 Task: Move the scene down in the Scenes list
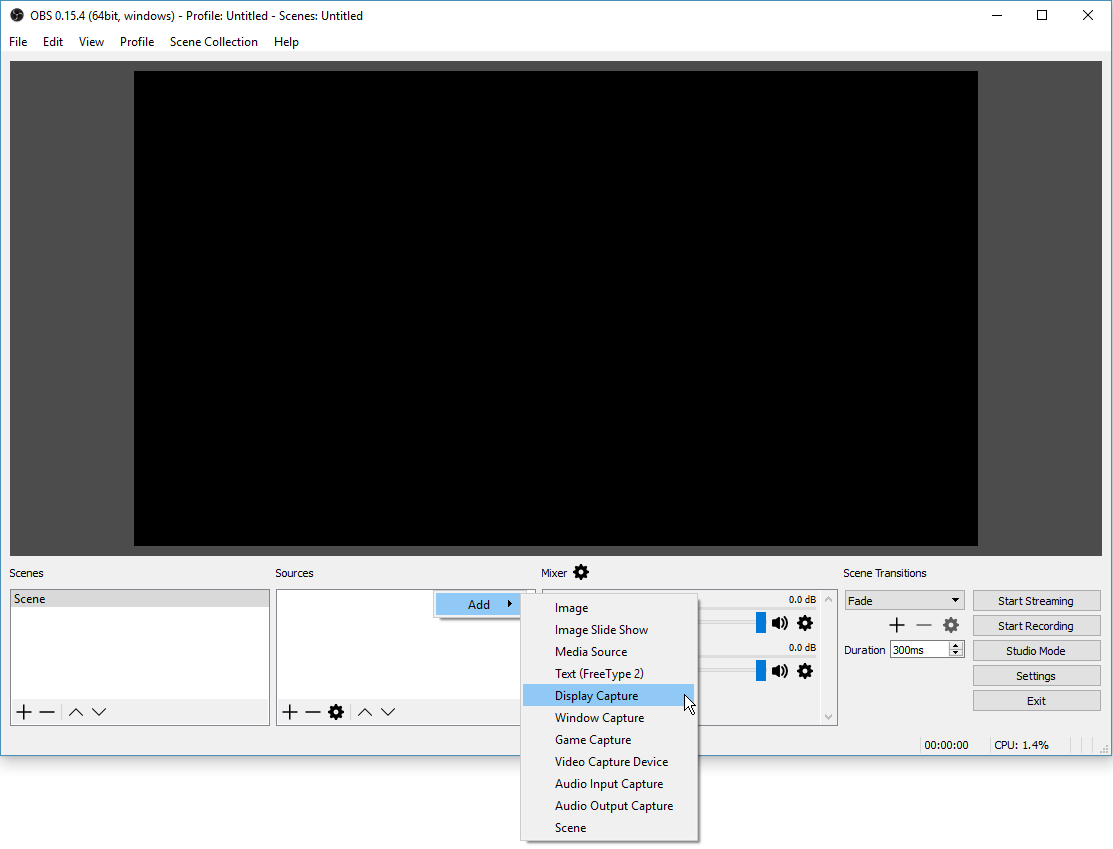[x=99, y=712]
